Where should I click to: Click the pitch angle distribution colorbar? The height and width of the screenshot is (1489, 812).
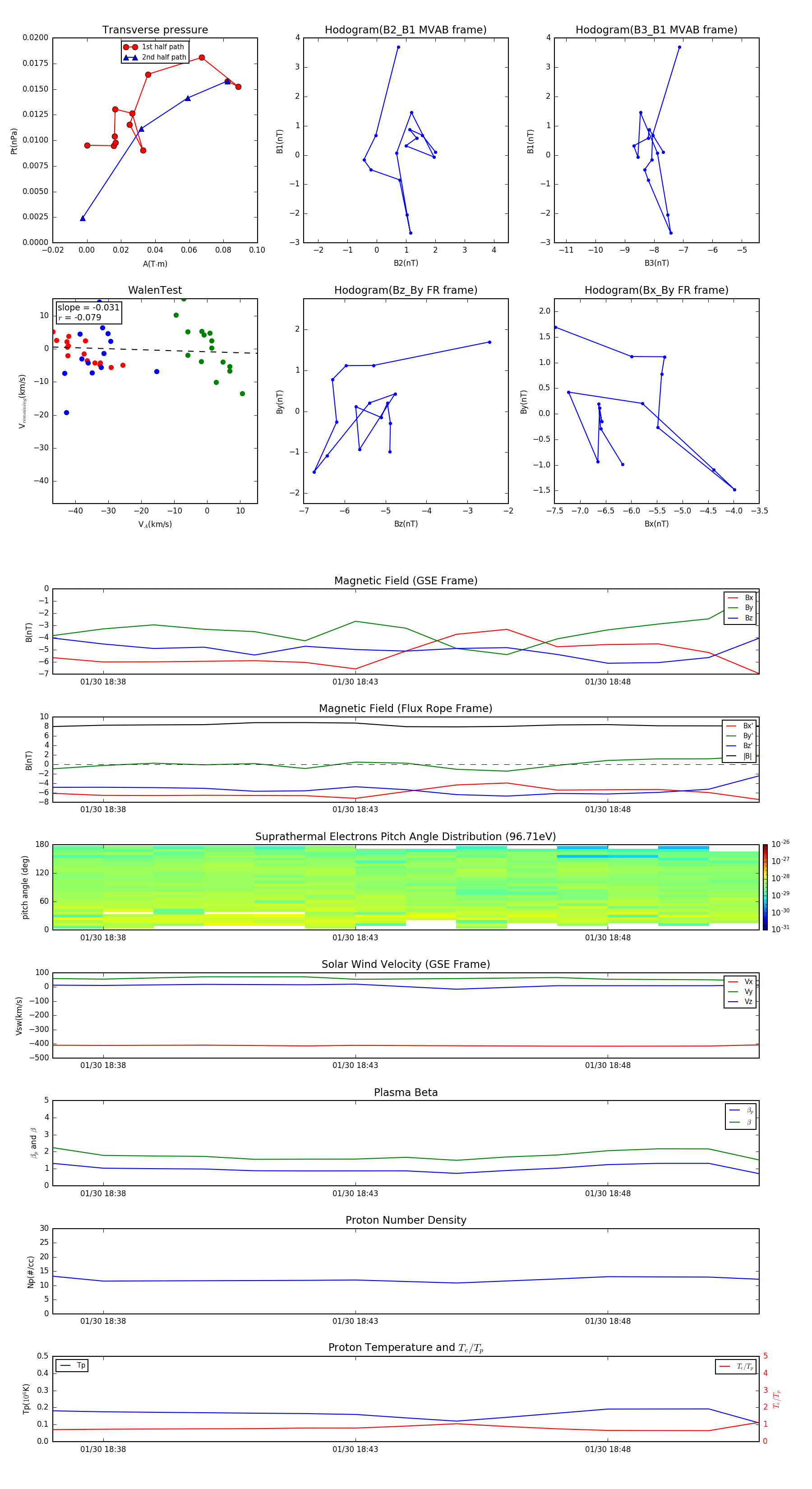click(x=765, y=887)
